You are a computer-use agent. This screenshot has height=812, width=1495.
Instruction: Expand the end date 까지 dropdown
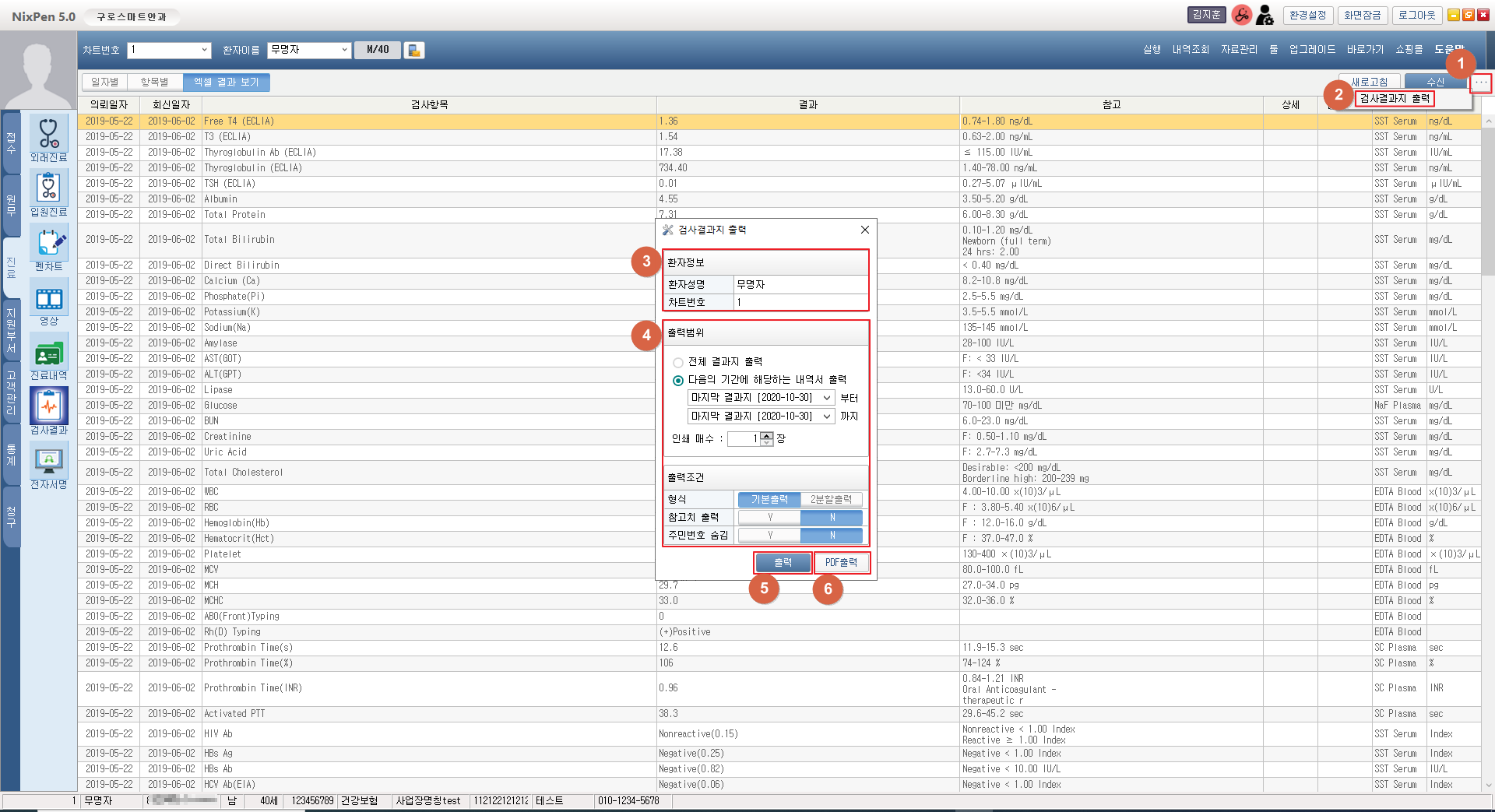(x=826, y=417)
